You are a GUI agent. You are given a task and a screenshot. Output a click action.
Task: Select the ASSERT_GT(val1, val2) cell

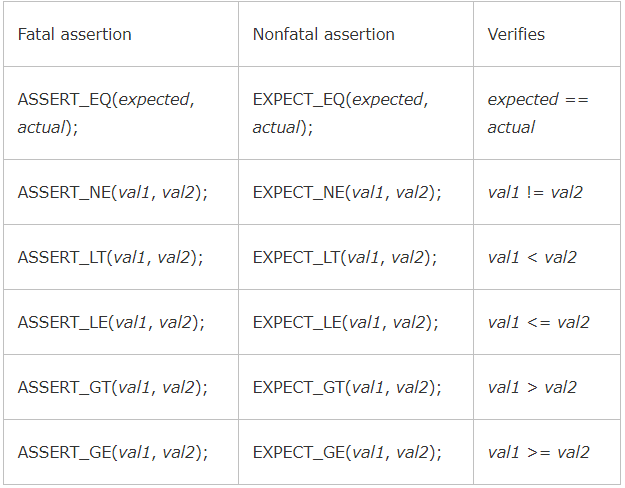point(113,387)
